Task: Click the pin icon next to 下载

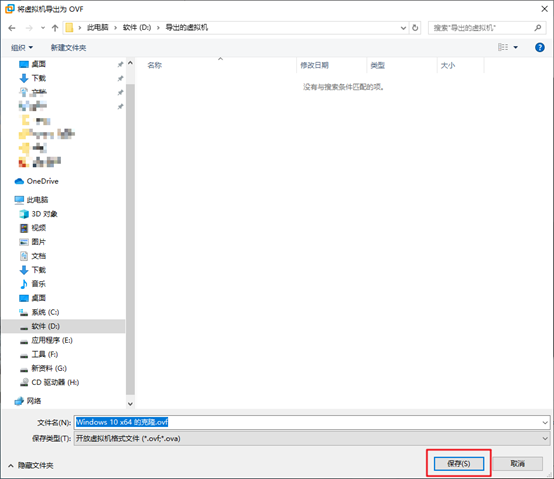Action: coord(120,78)
